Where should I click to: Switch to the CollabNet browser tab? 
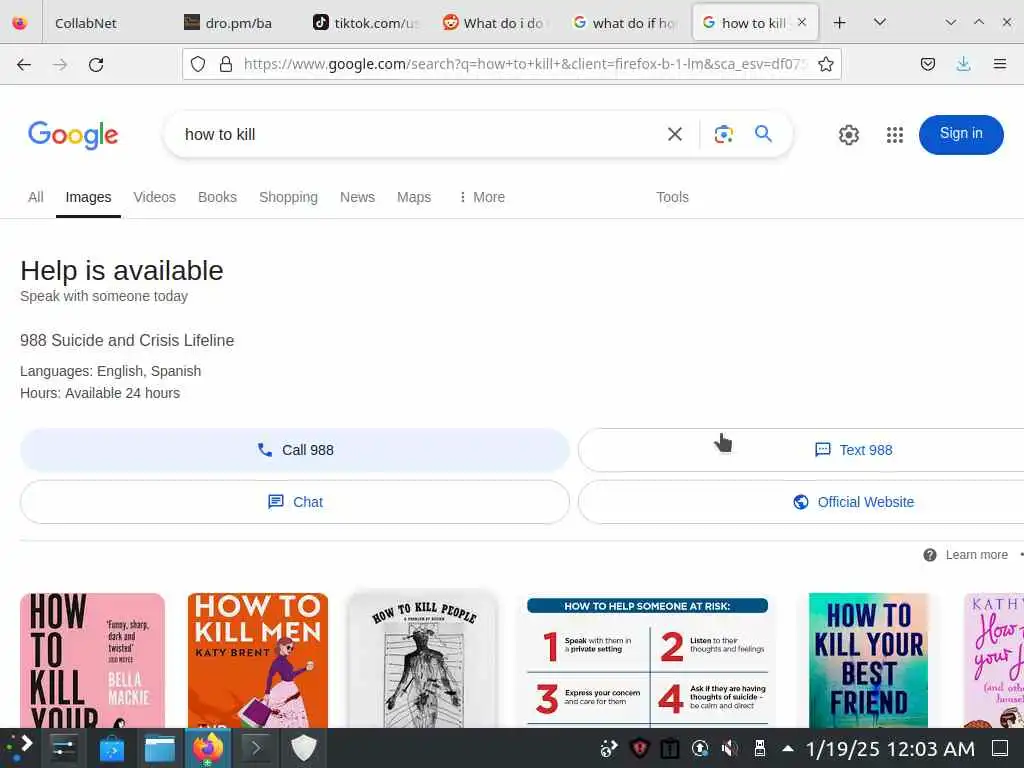coord(85,23)
